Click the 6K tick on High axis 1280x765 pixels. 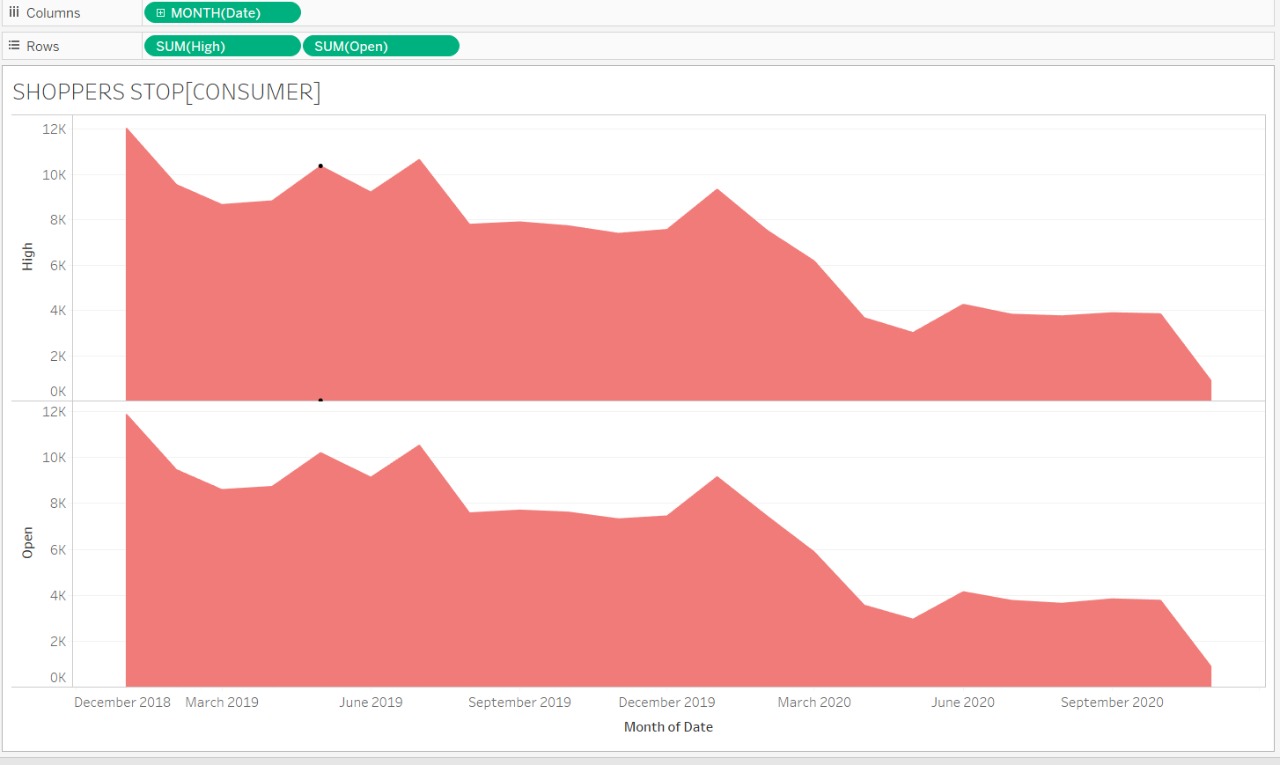click(x=58, y=265)
